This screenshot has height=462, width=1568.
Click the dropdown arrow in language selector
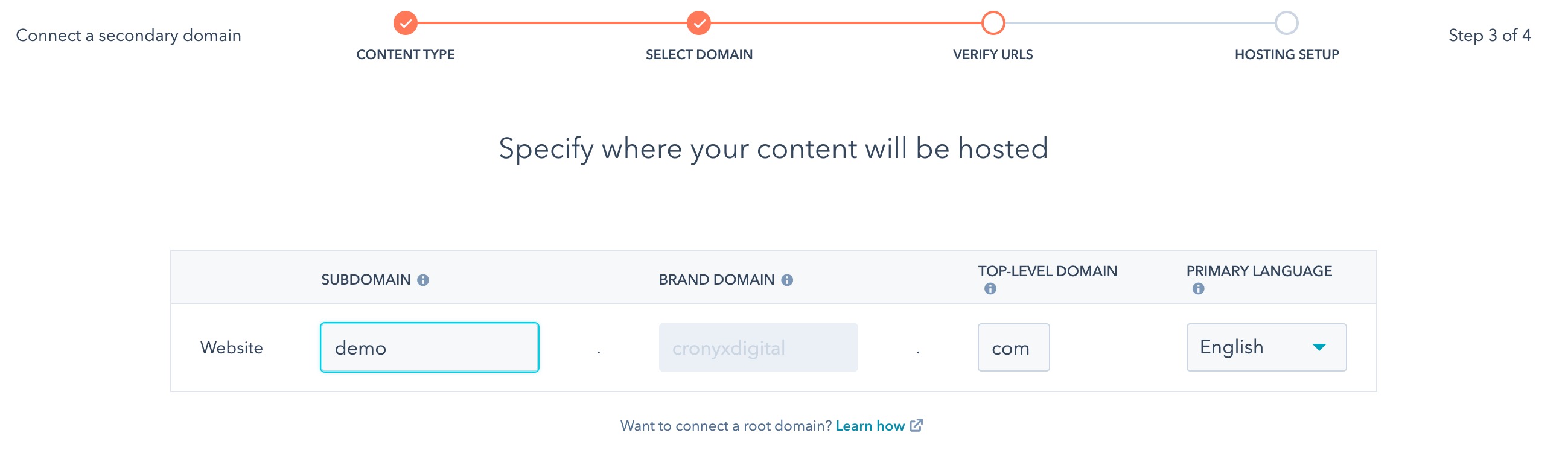coord(1318,348)
